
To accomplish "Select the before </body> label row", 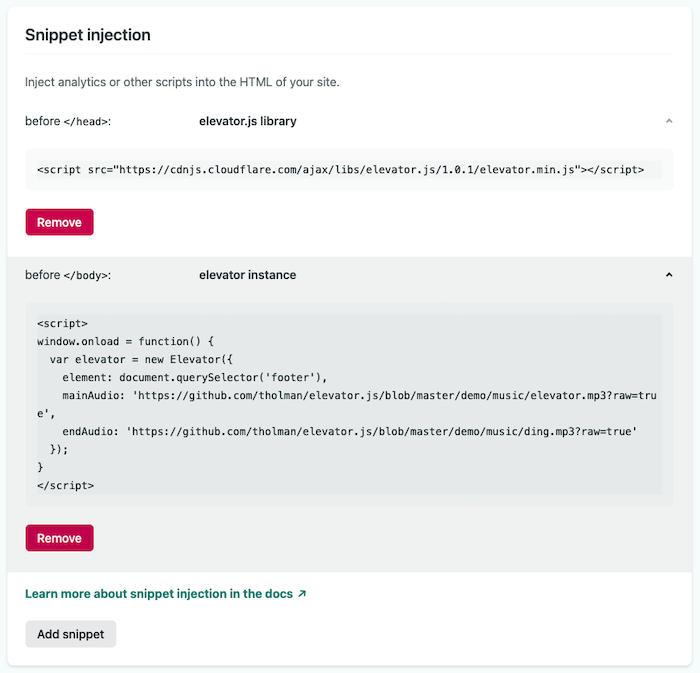I will pyautogui.click(x=67, y=275).
